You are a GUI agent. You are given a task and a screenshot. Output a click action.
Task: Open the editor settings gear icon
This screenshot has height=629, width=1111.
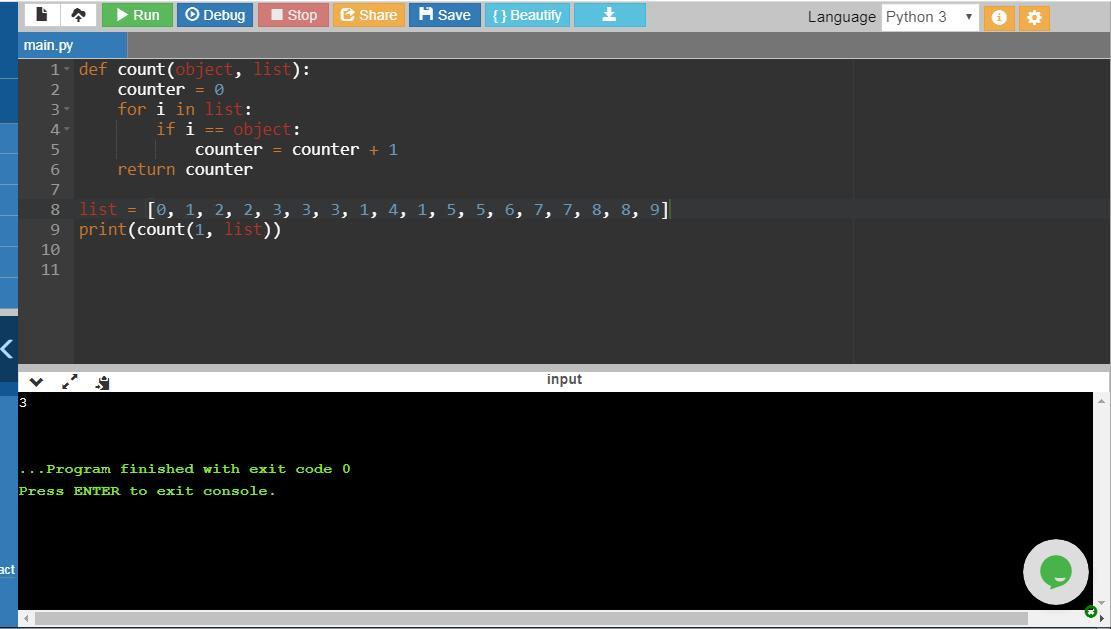(x=1034, y=17)
